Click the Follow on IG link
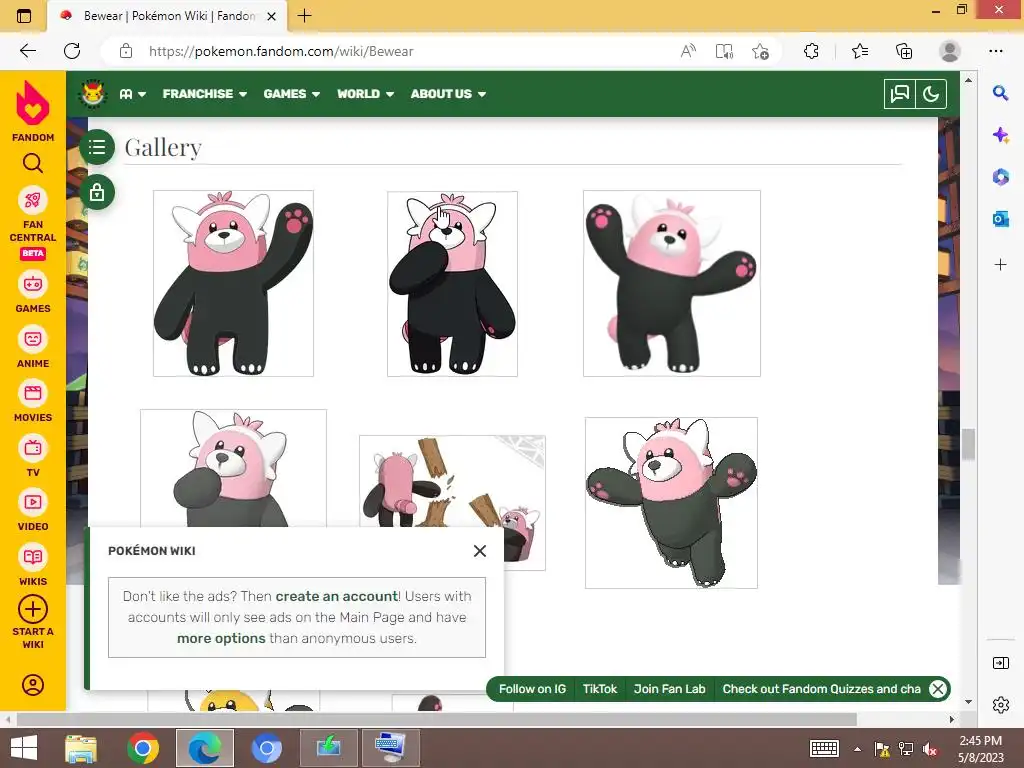The height and width of the screenshot is (768, 1024). point(532,689)
